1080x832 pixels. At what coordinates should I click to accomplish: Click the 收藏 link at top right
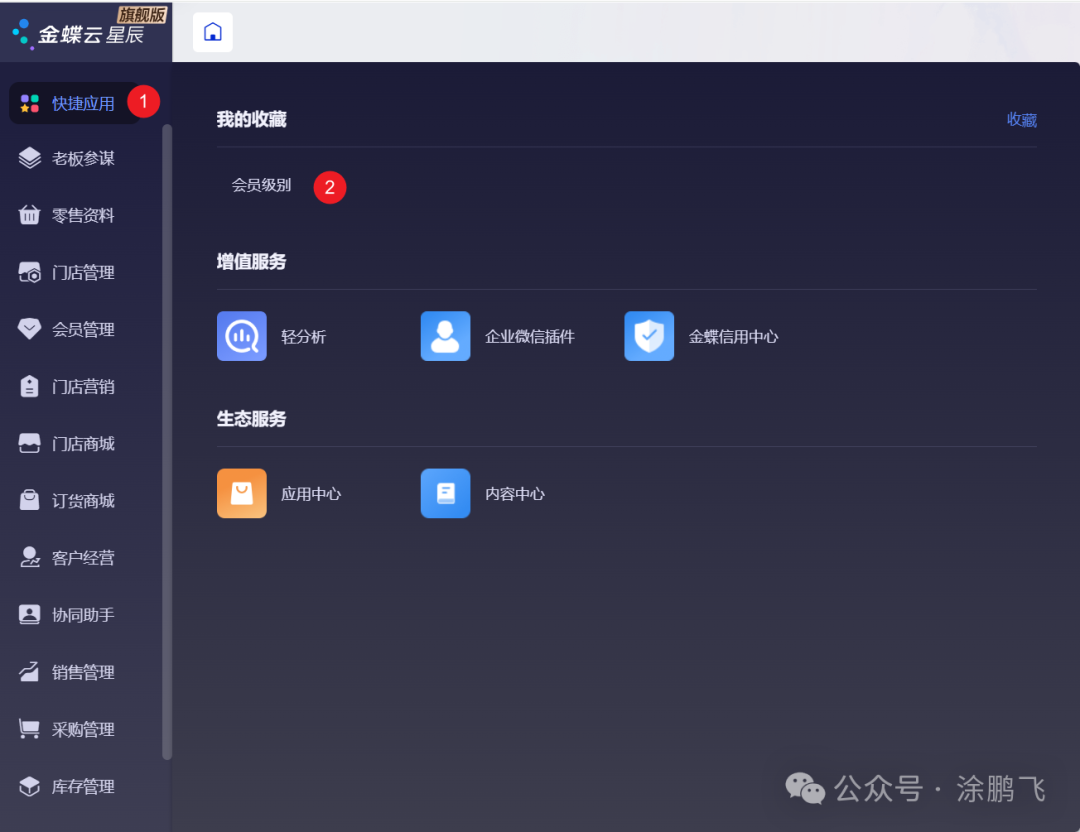(x=1021, y=120)
